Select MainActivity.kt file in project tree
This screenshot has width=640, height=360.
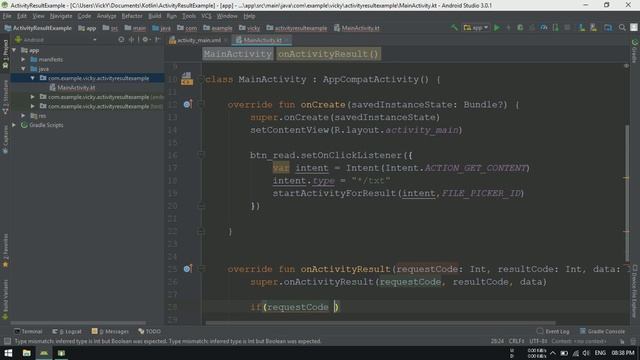click(x=76, y=87)
